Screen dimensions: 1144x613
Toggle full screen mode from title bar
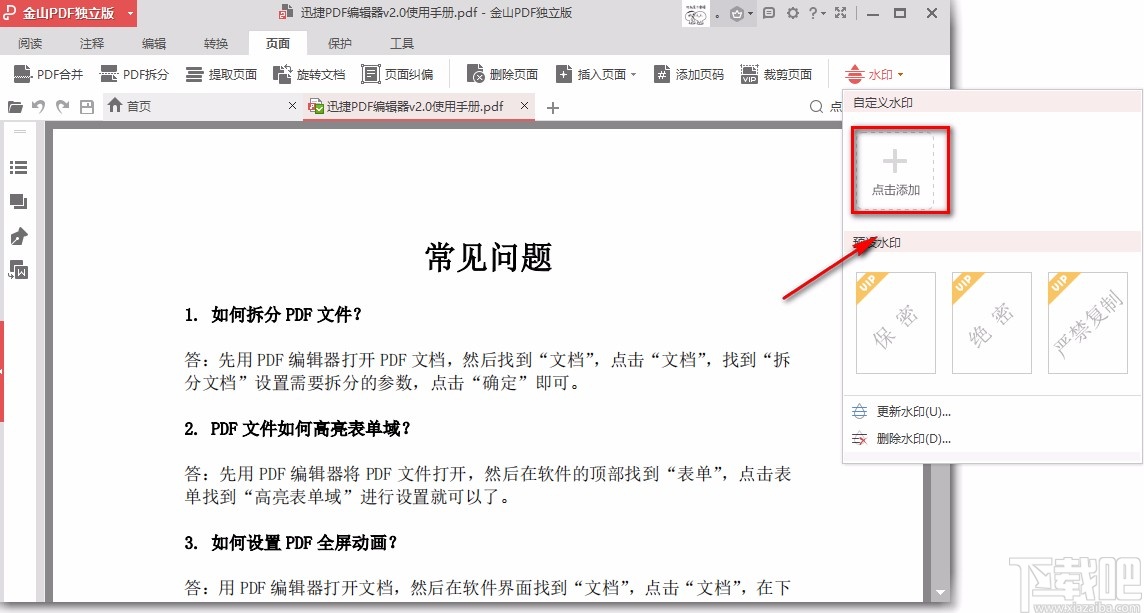(x=841, y=13)
